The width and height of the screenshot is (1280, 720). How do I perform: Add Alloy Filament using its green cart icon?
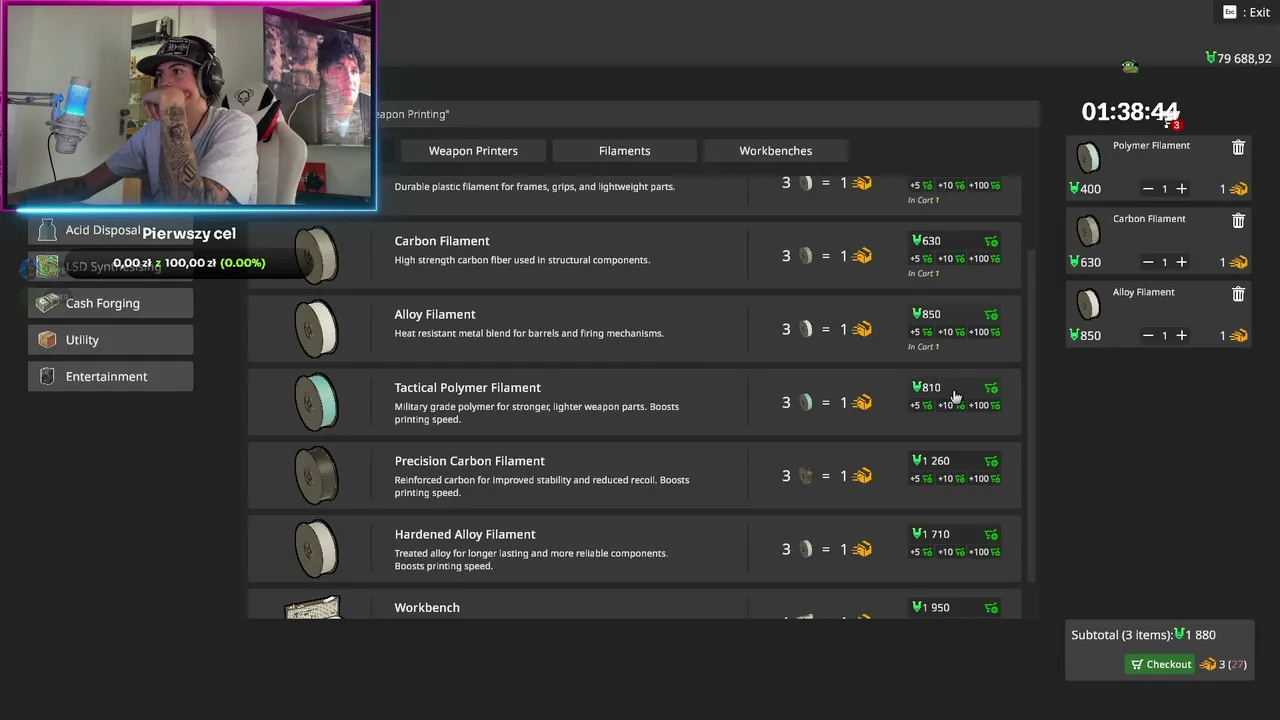[x=991, y=314]
